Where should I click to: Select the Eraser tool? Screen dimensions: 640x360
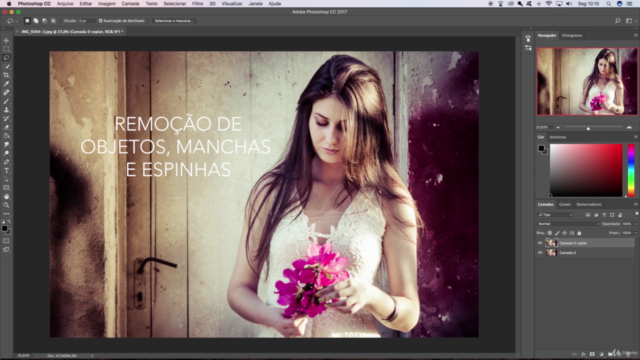click(x=6, y=127)
